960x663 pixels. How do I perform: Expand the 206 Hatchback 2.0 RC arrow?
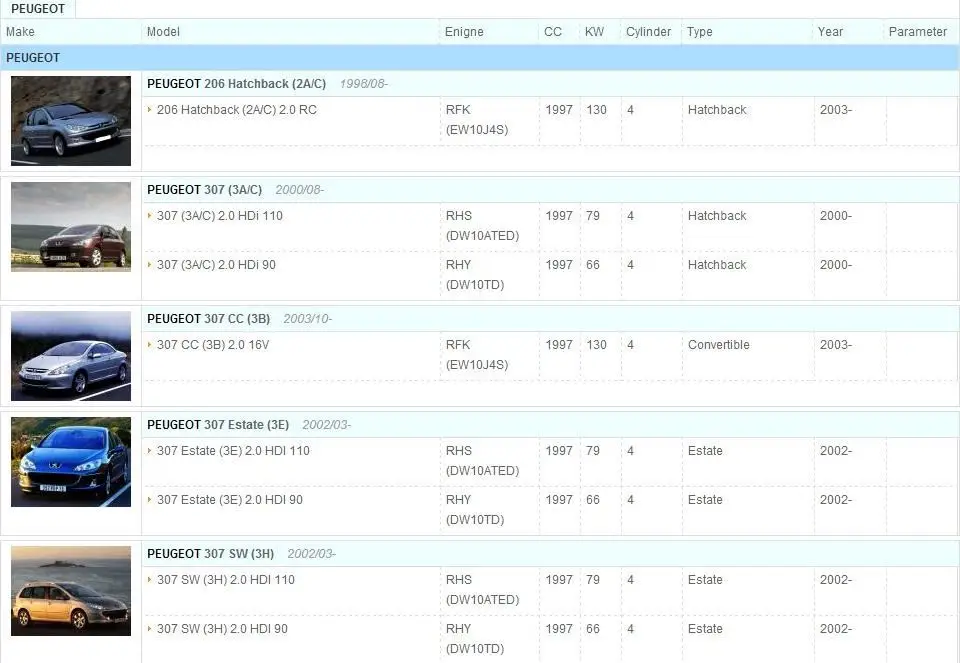click(x=149, y=110)
